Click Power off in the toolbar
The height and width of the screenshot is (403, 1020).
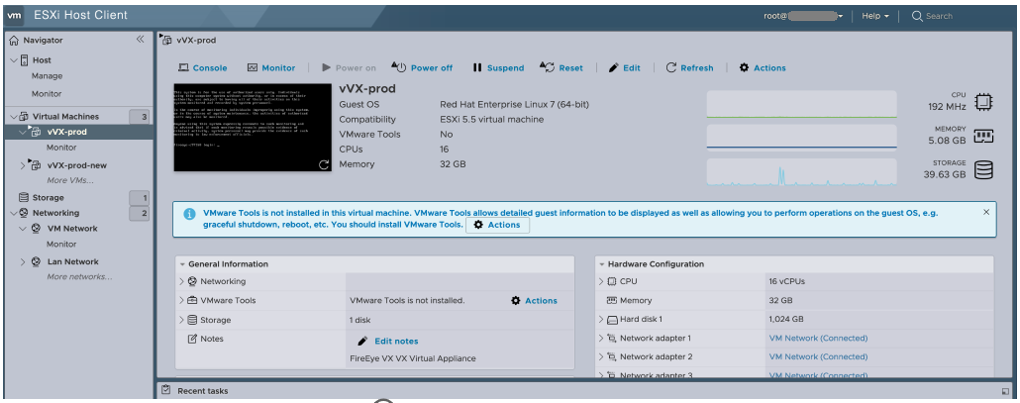coord(422,68)
